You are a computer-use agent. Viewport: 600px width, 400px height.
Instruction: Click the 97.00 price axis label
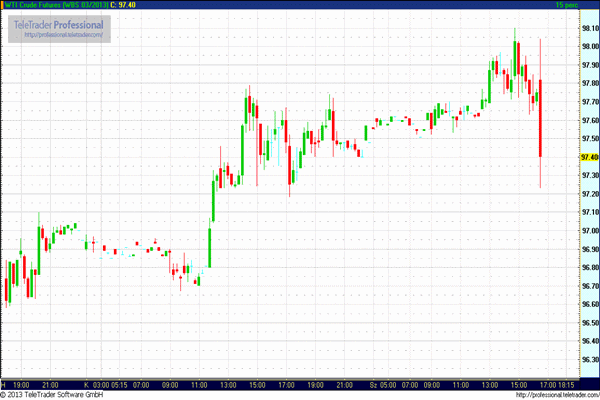[588, 230]
